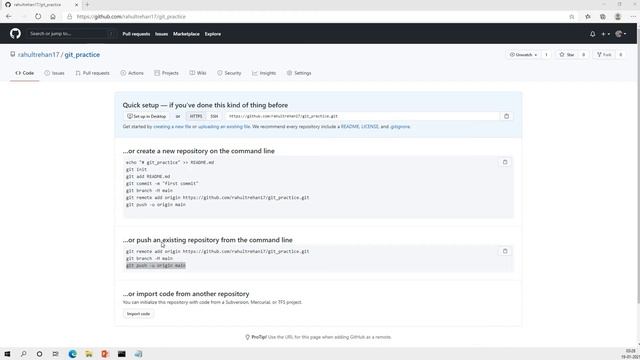Star the repository
640x360 pixels.
tap(567, 55)
